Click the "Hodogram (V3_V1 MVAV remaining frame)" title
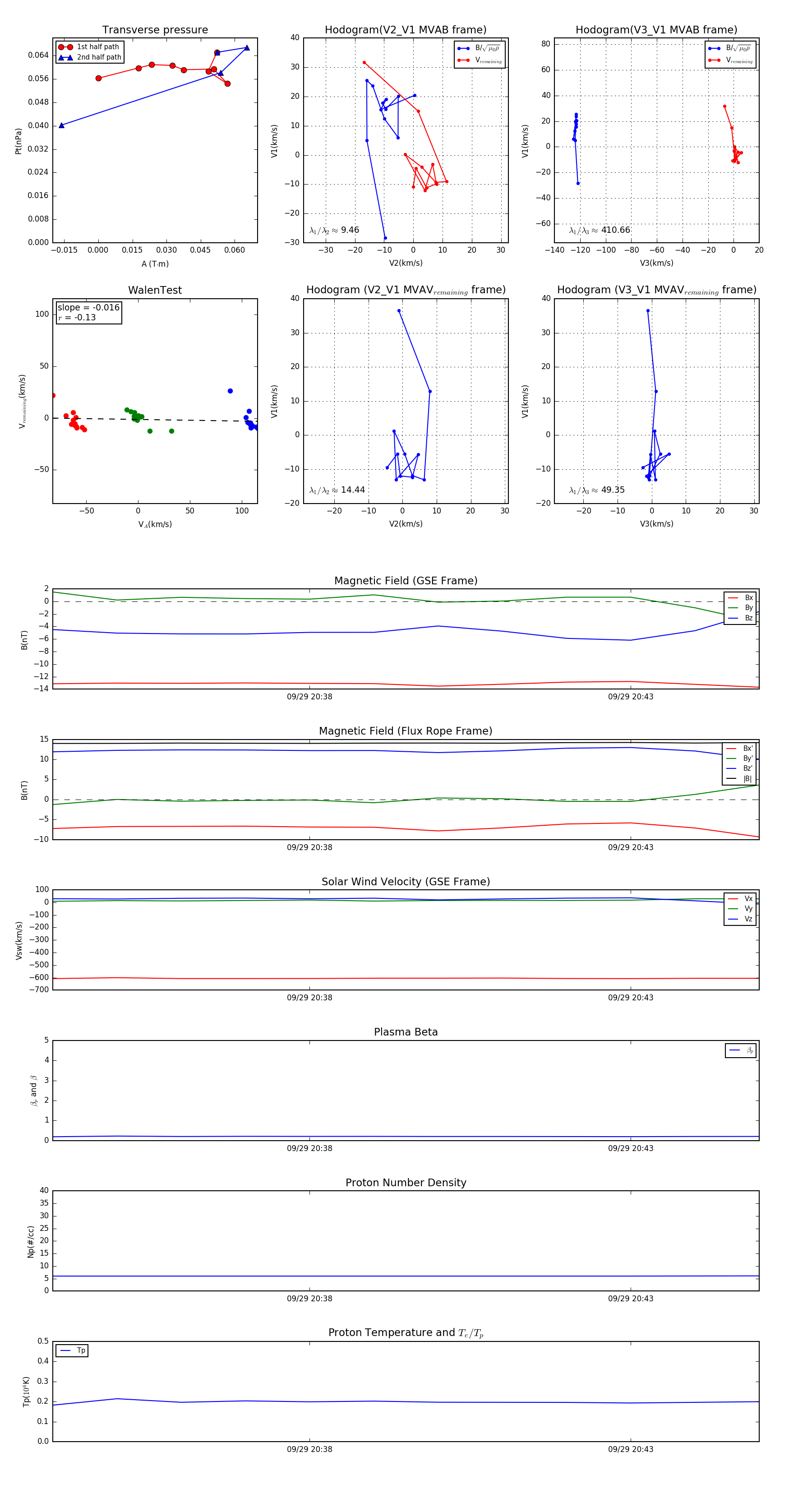Image resolution: width=812 pixels, height=1489 pixels. 656,290
